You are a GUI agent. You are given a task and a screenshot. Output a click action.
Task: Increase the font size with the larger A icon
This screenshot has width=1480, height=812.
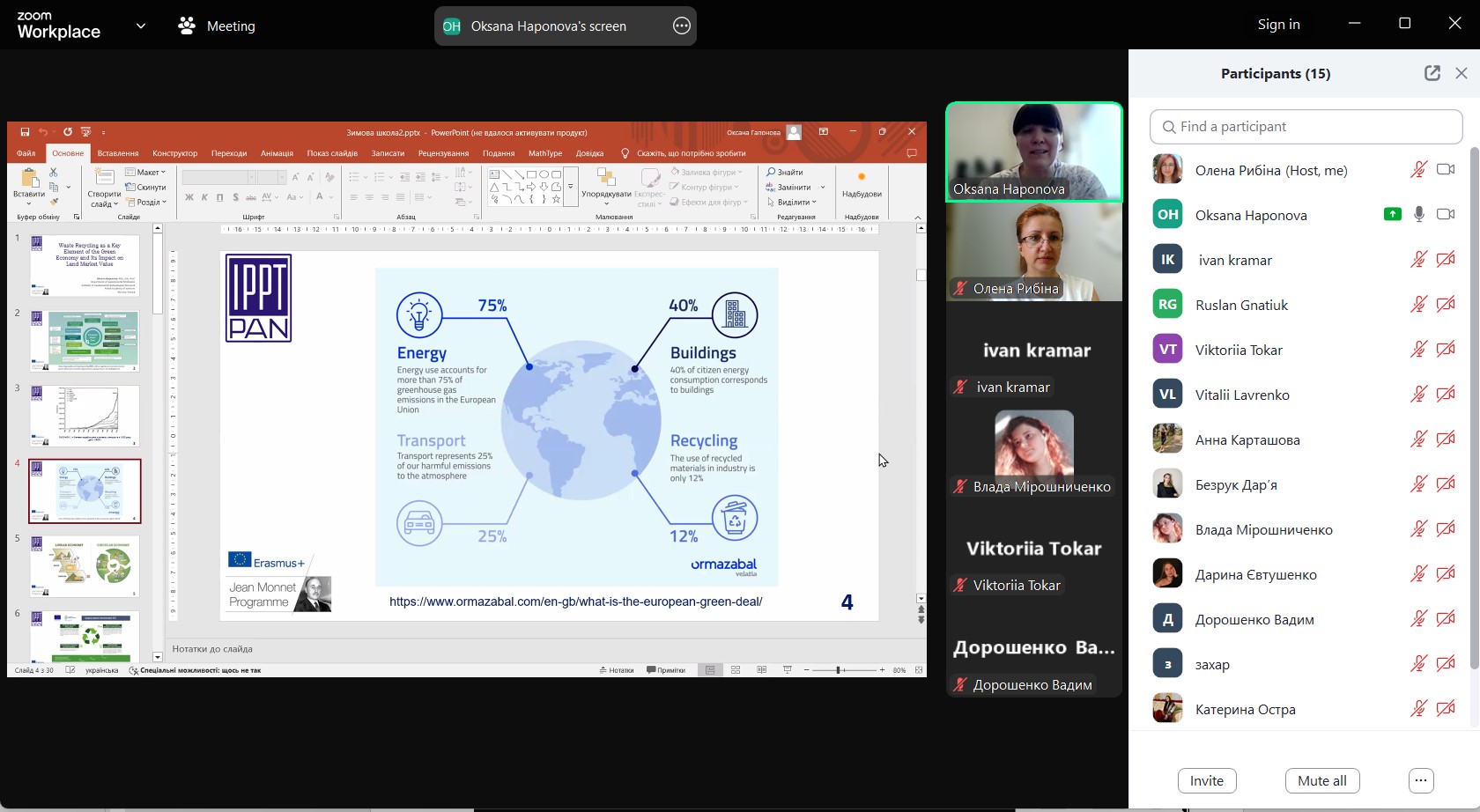pyautogui.click(x=296, y=177)
